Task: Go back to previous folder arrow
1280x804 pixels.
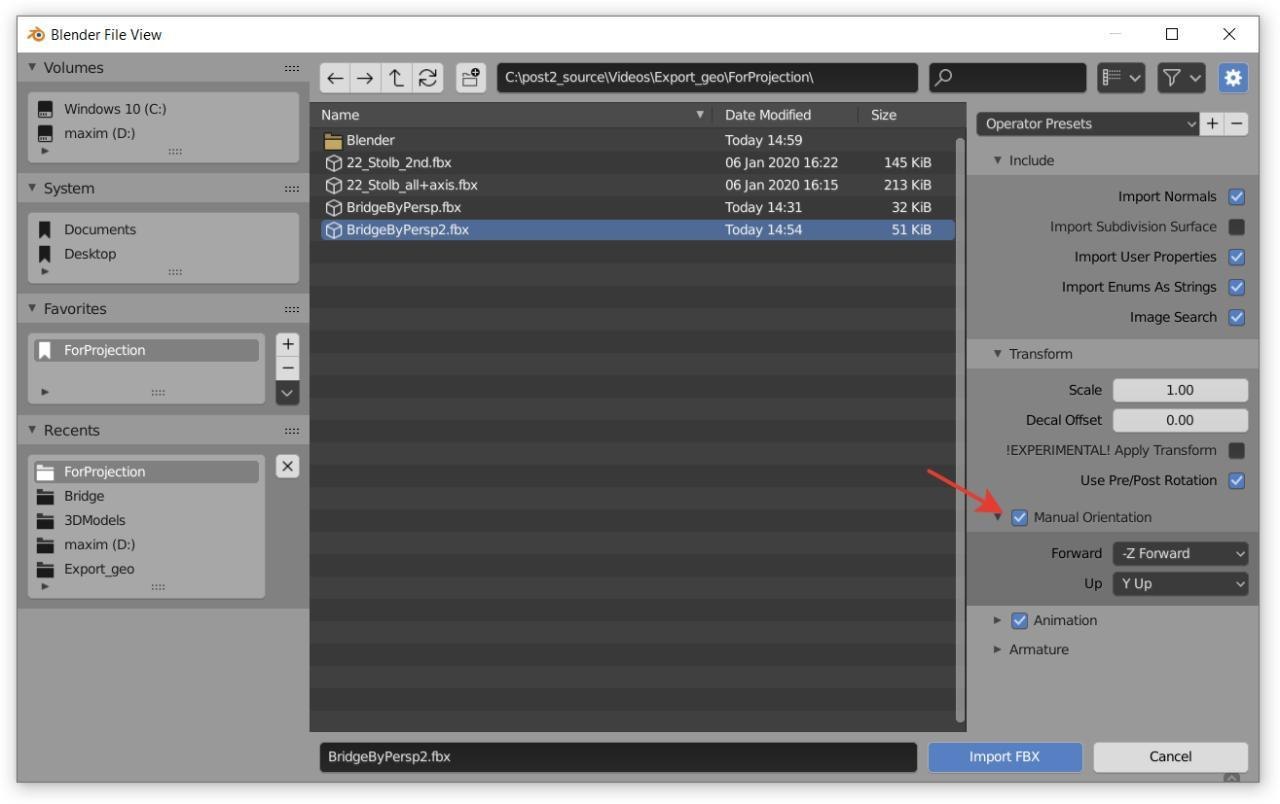Action: click(335, 79)
